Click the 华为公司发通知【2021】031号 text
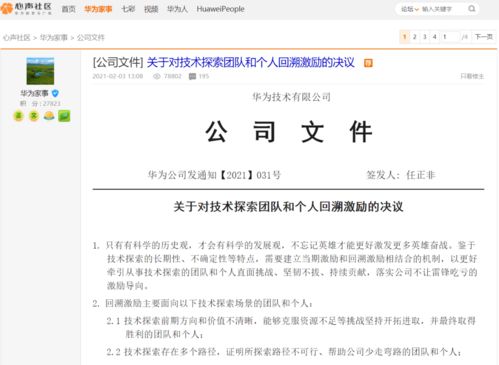This screenshot has width=499, height=365. 214,175
